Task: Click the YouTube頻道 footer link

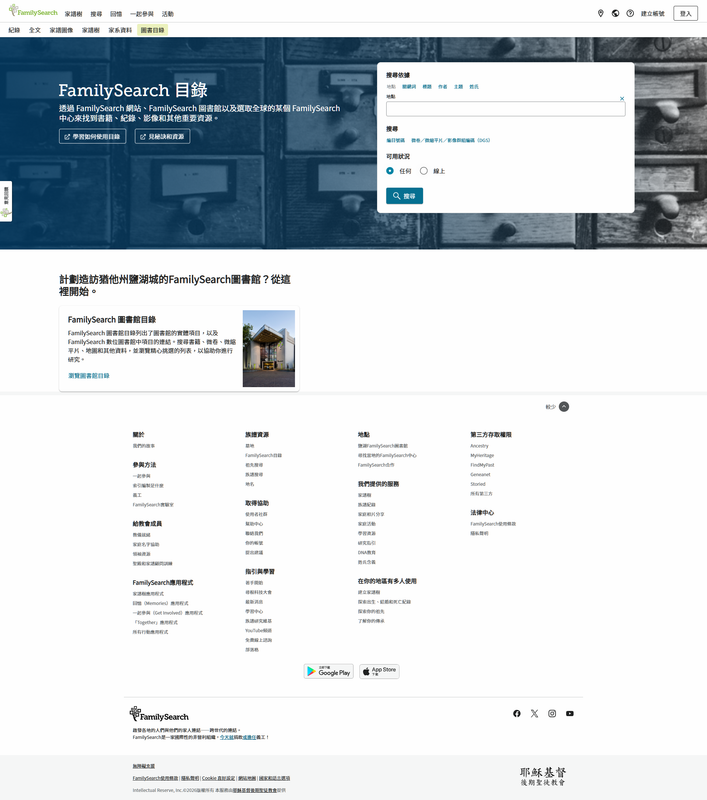Action: pyautogui.click(x=259, y=631)
